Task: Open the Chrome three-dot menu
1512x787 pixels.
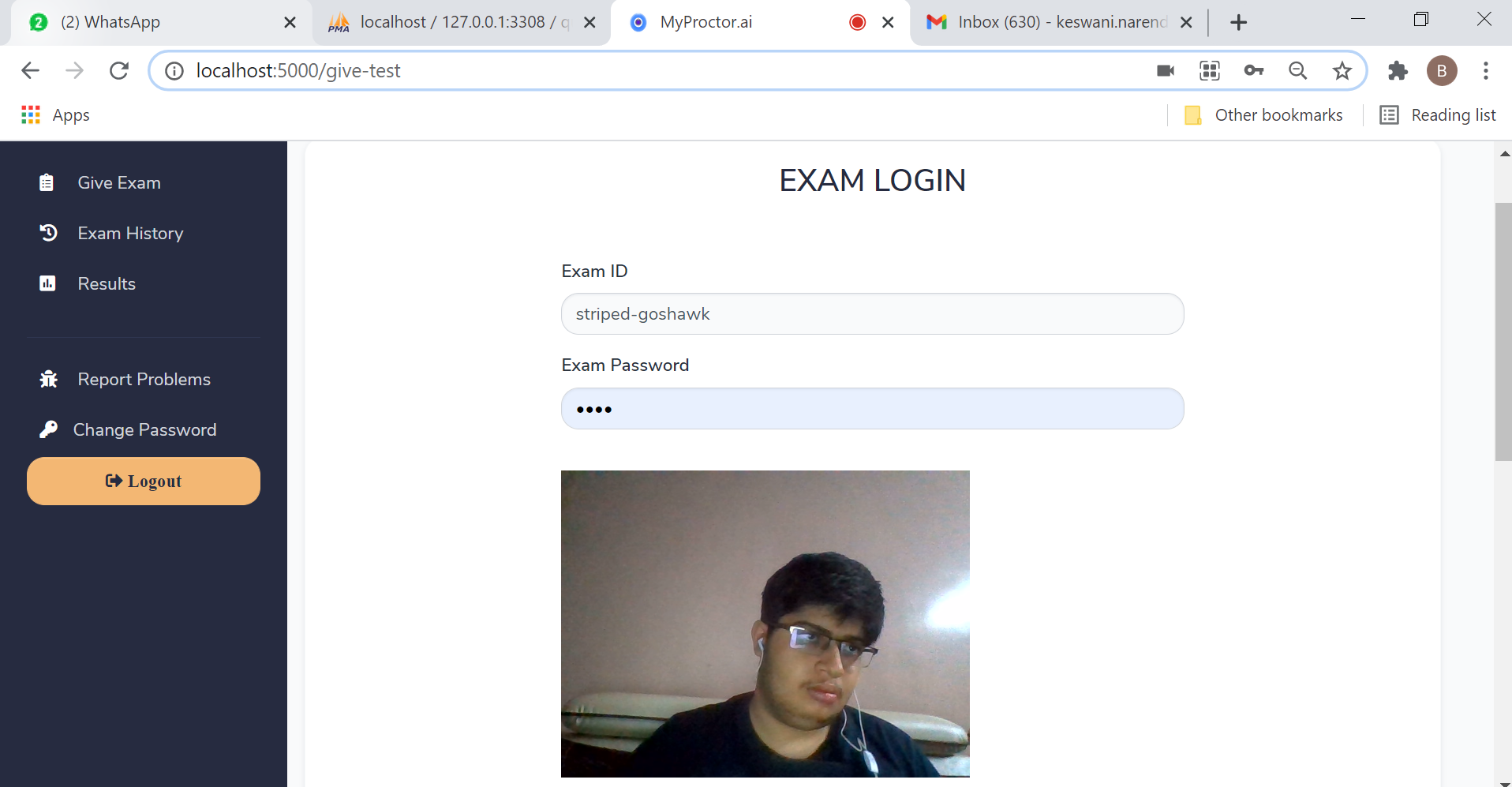Action: point(1485,71)
